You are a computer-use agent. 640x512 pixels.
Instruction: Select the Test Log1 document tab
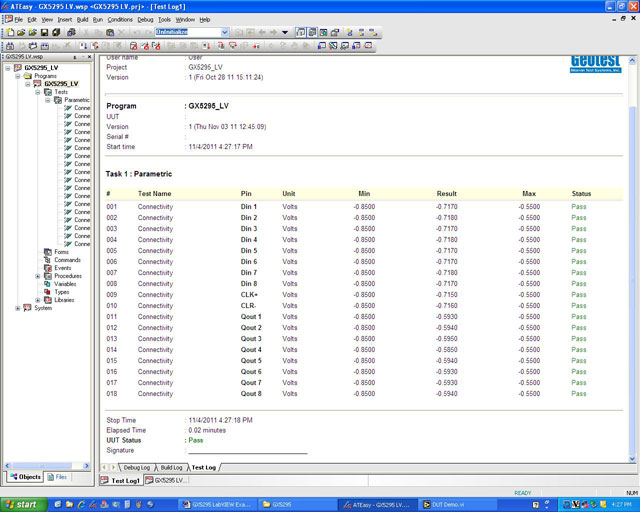coord(121,481)
